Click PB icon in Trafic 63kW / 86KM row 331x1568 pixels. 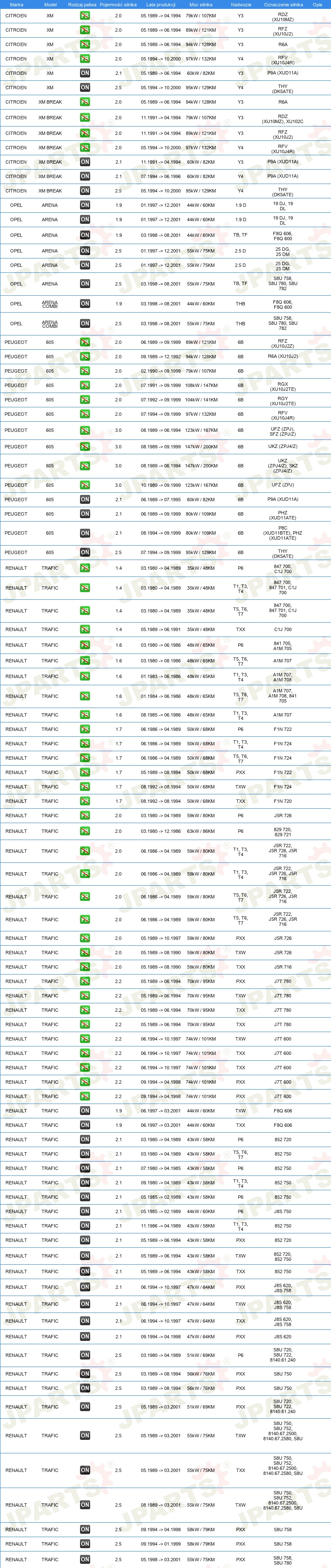coord(85,831)
